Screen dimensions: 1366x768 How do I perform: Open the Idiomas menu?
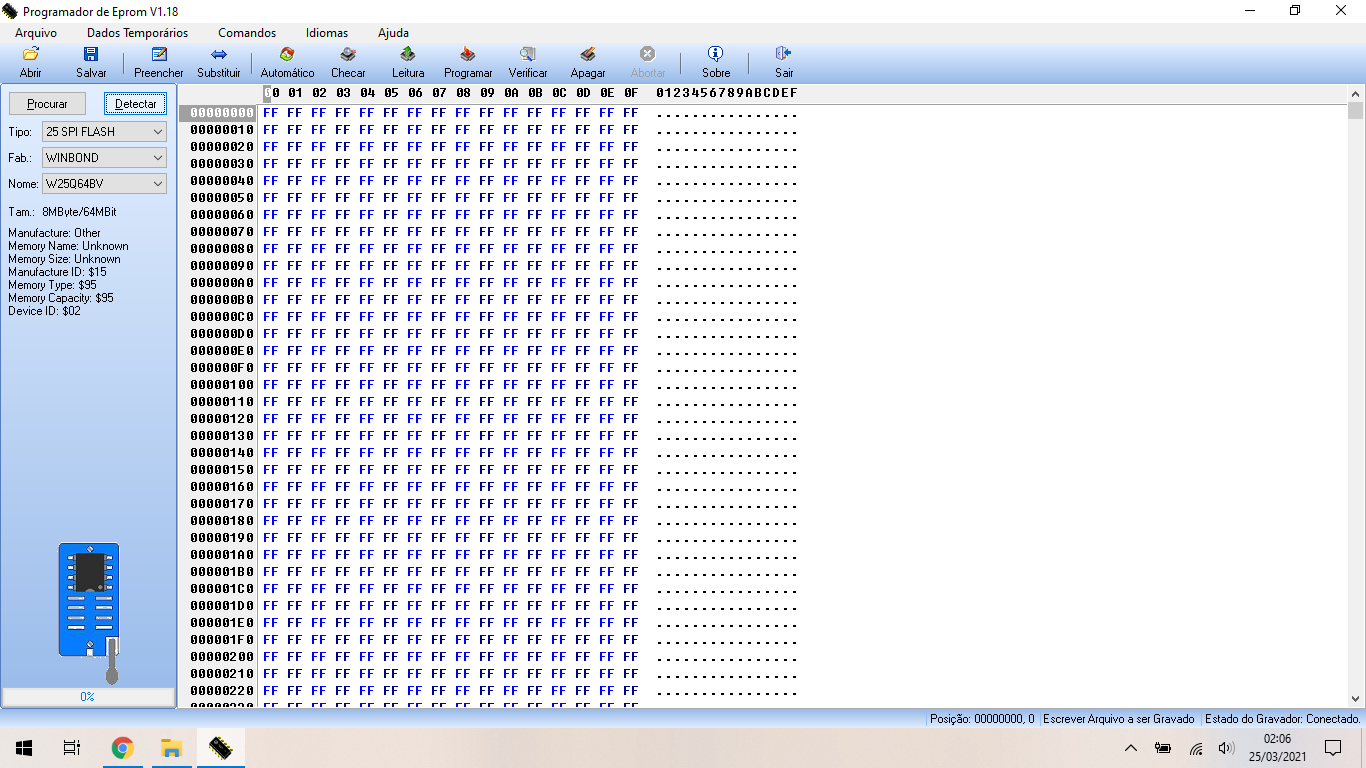point(327,33)
